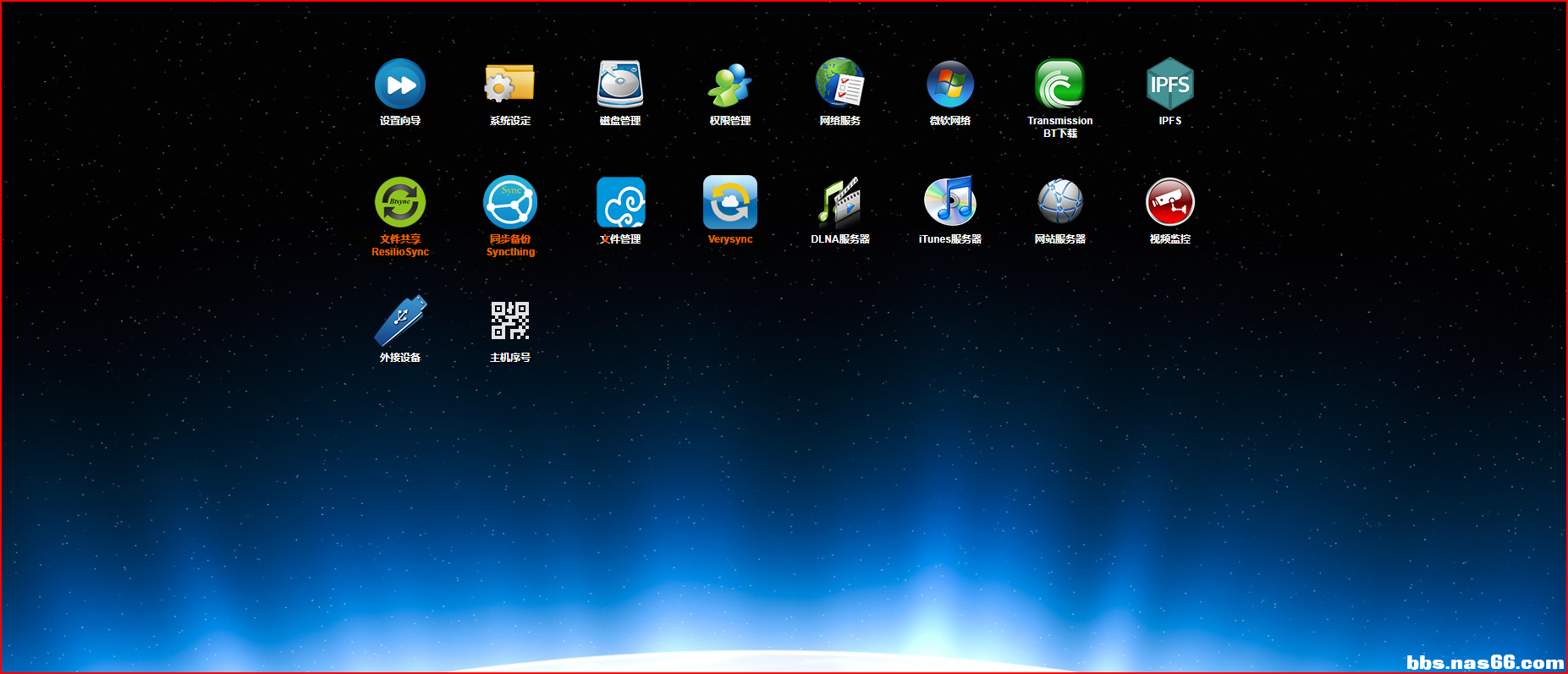Open the 设置向导 setup wizard icon

400,84
